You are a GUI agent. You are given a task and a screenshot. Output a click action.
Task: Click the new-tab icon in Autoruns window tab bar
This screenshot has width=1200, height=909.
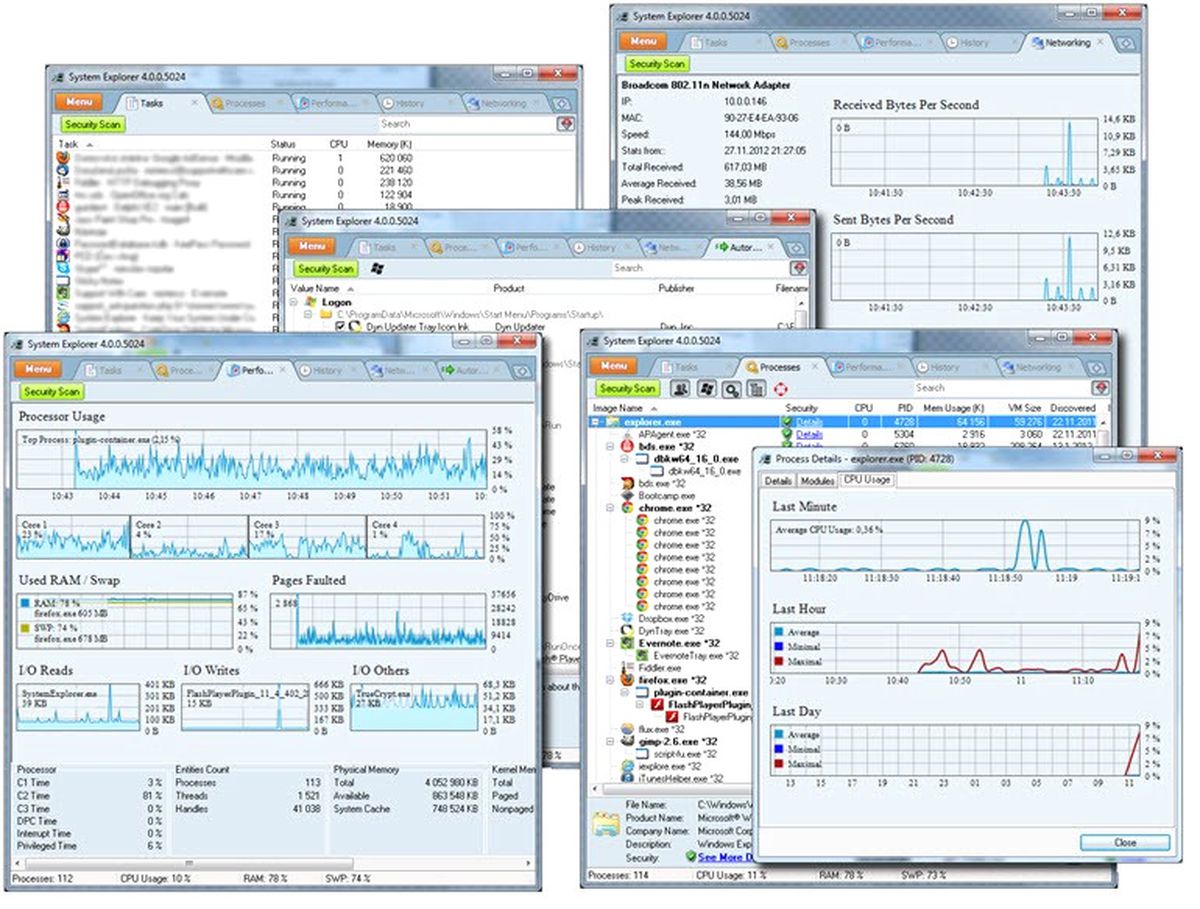[797, 247]
